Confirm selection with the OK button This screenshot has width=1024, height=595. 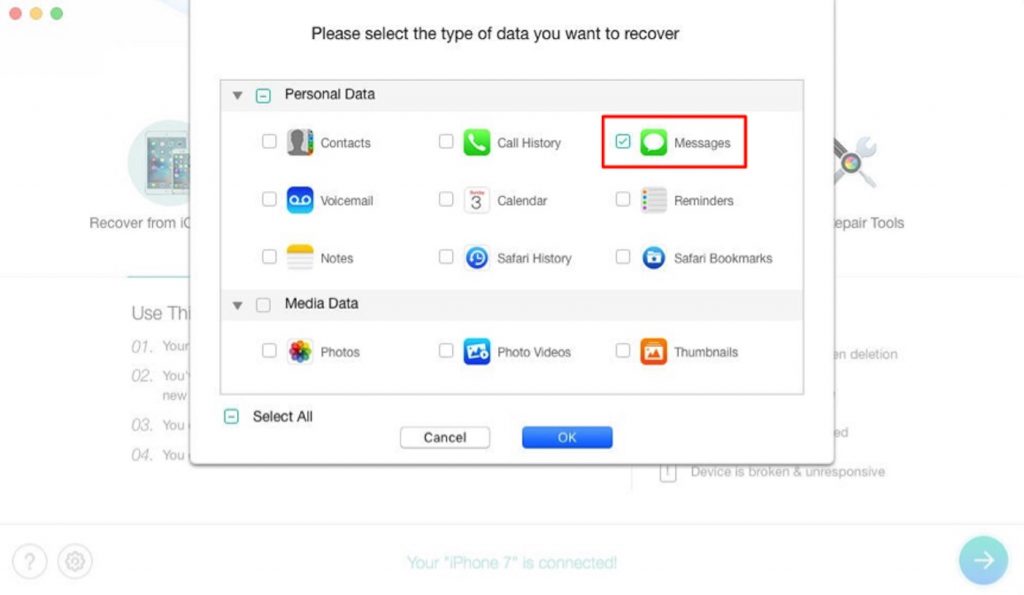pyautogui.click(x=567, y=438)
